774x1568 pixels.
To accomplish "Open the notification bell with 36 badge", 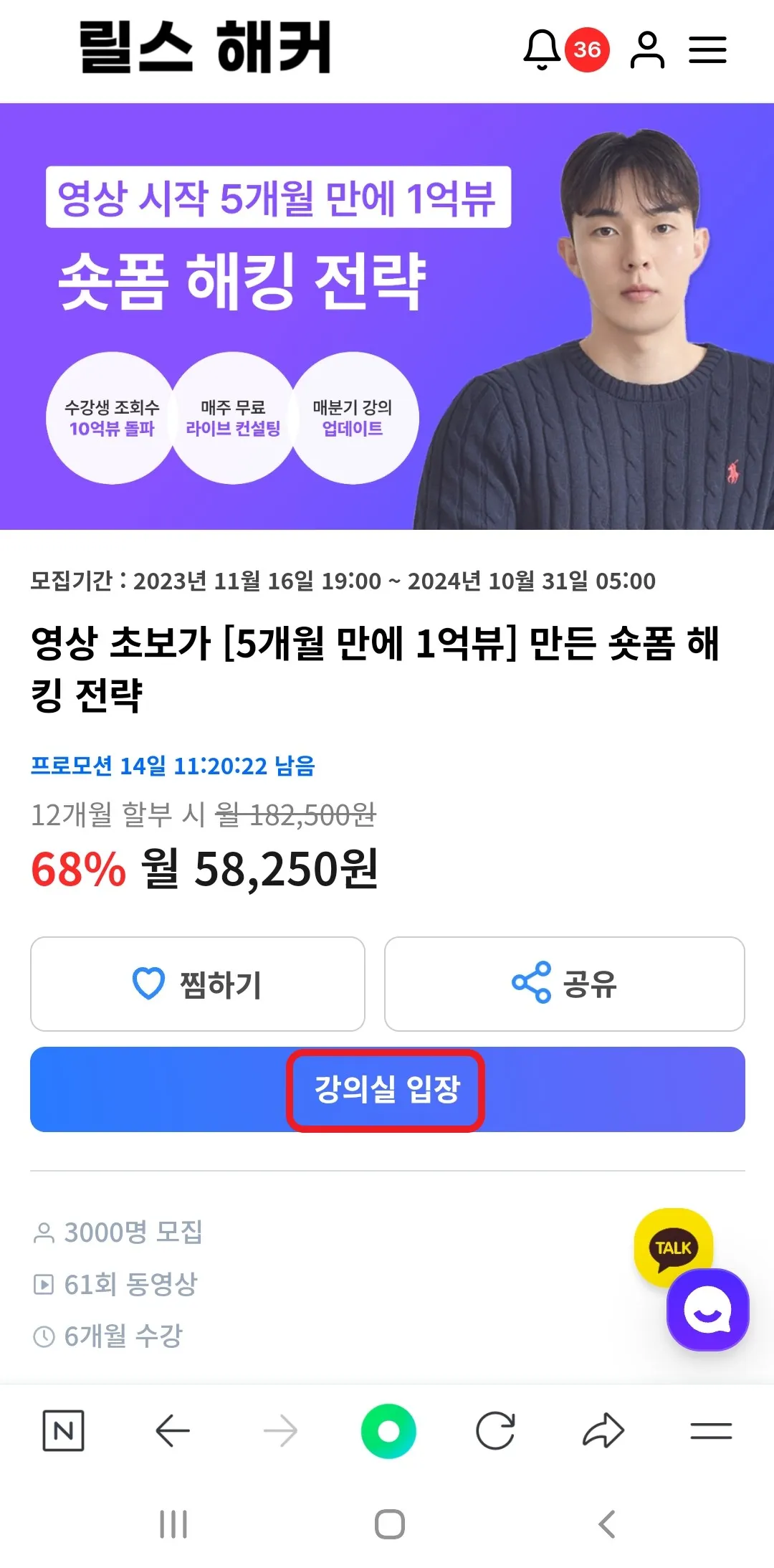I will [x=565, y=49].
